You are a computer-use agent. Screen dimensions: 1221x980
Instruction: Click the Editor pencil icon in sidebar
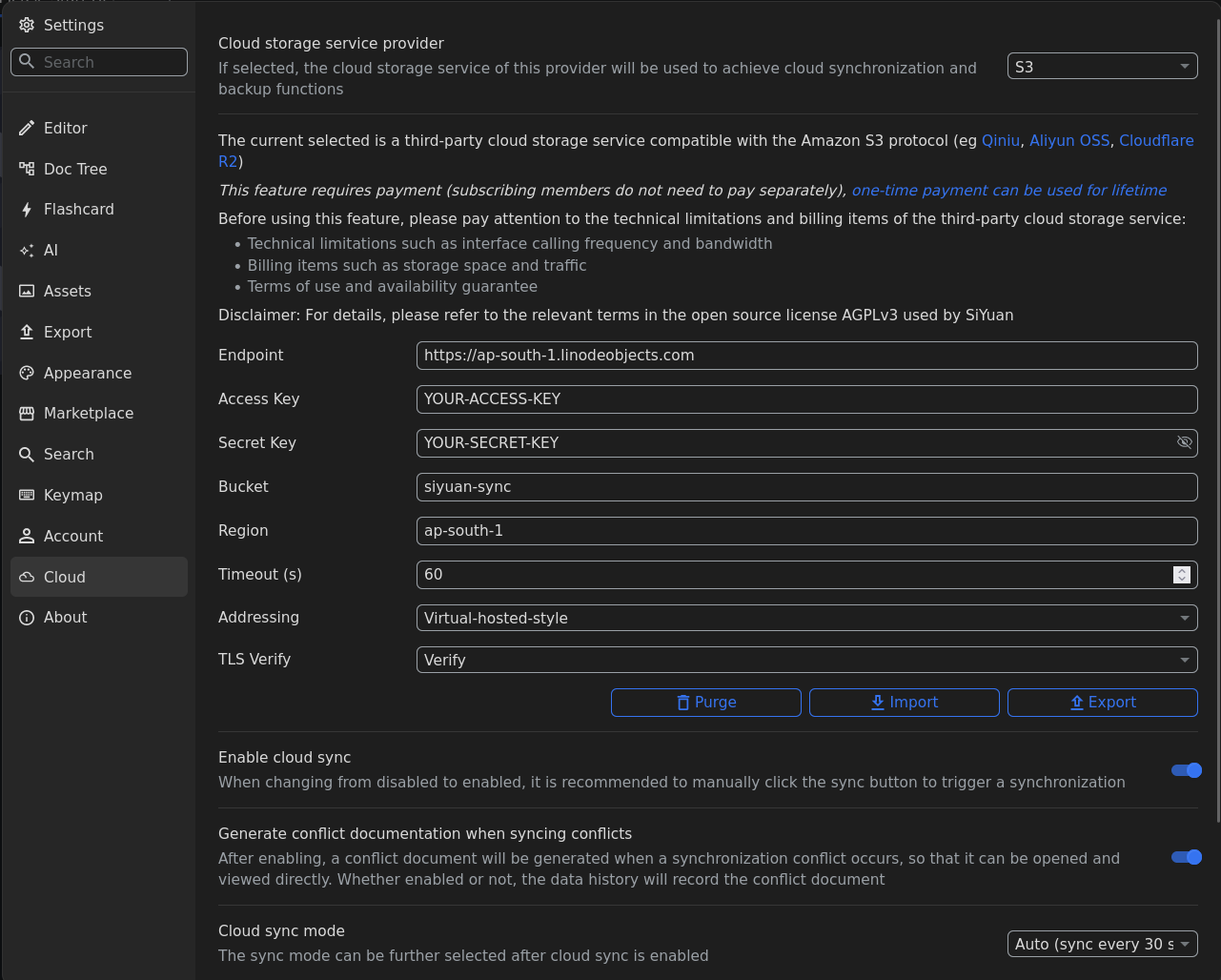[x=27, y=128]
